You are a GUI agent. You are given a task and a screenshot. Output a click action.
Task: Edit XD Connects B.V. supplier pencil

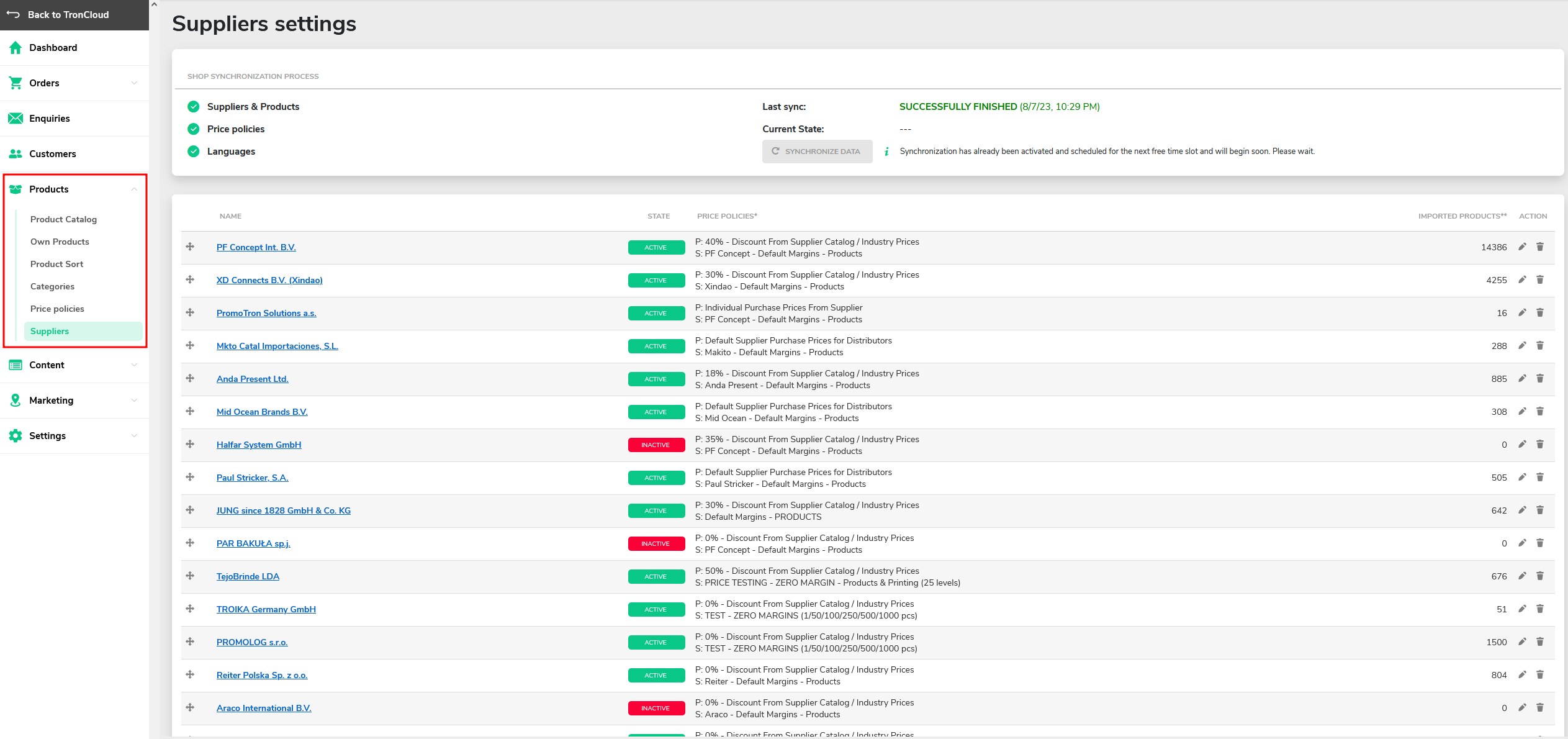[x=1522, y=280]
